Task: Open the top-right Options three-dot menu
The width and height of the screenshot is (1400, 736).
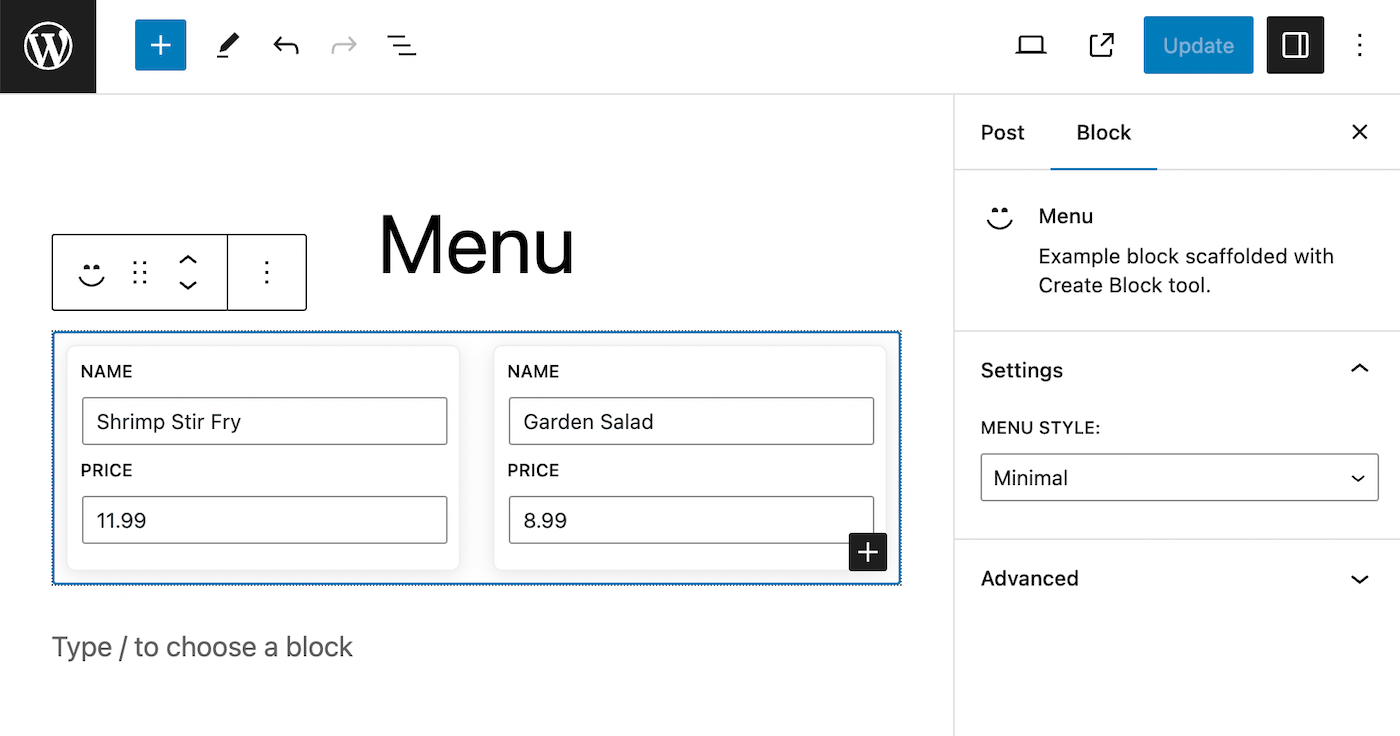Action: (1360, 46)
